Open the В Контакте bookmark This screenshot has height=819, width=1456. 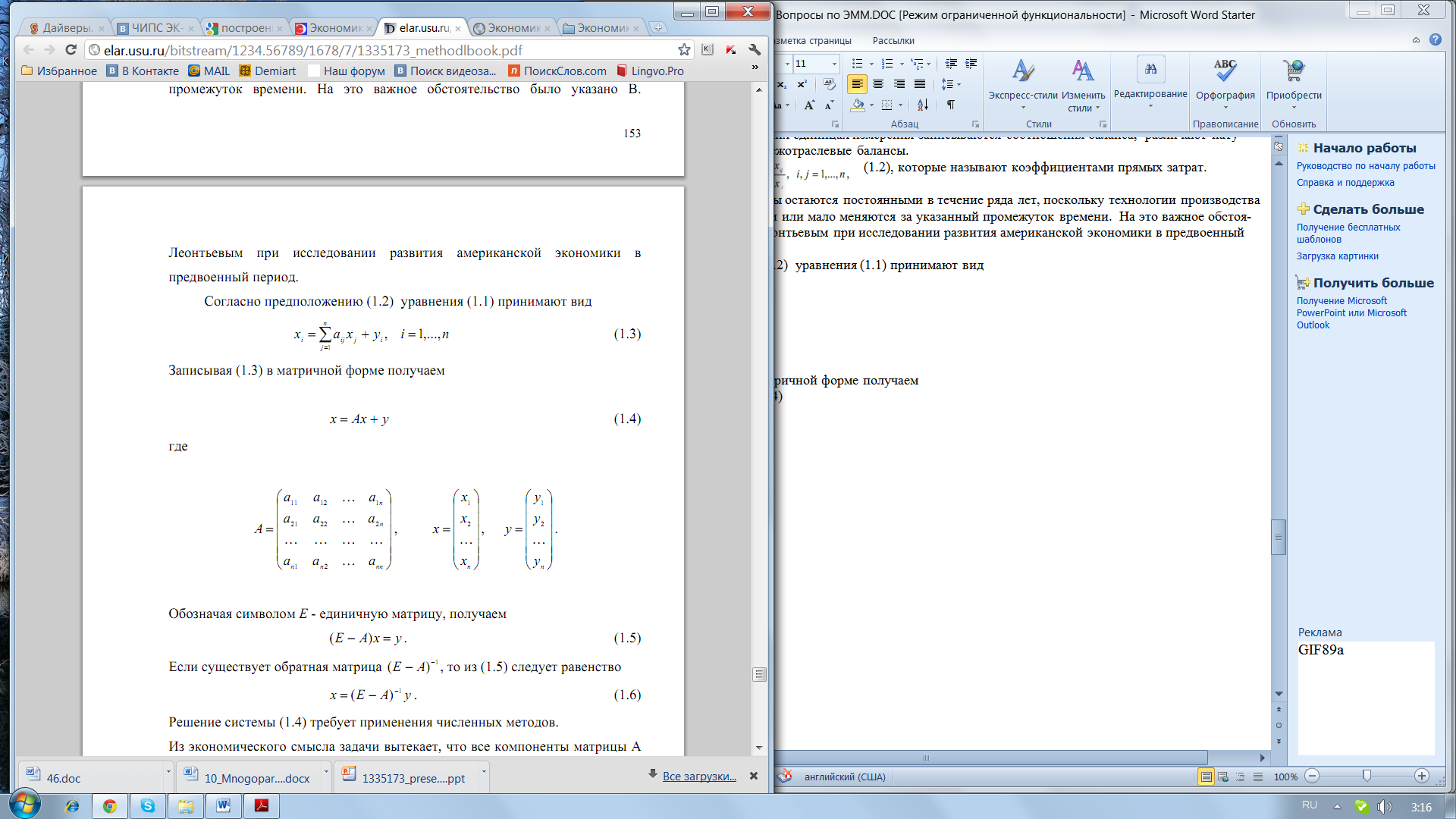(x=143, y=71)
